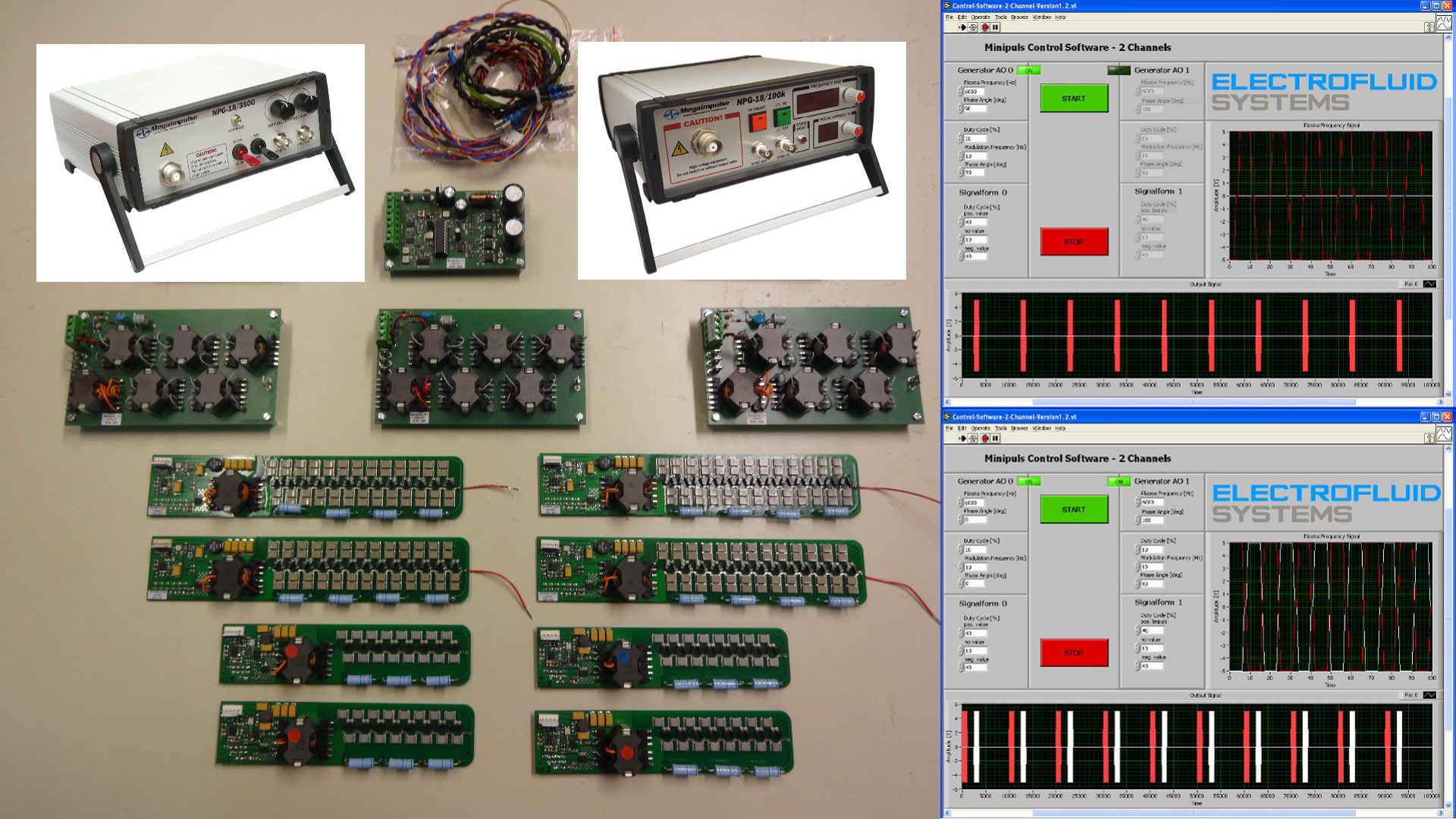Click AO 0 Duty Cycle stepper arrows, lower window
Screen dimensions: 1456x819
coord(961,550)
